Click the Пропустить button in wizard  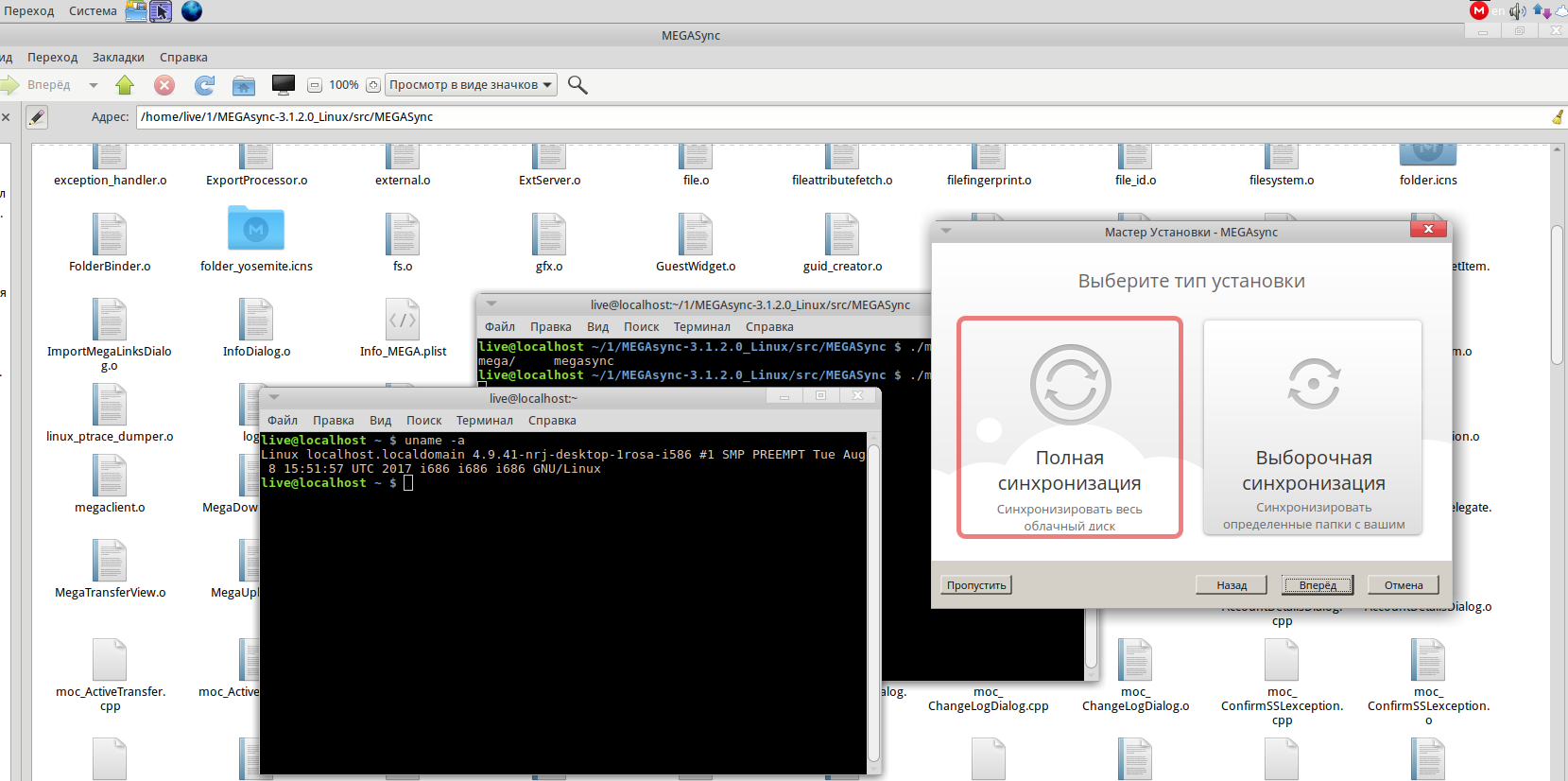[x=976, y=585]
